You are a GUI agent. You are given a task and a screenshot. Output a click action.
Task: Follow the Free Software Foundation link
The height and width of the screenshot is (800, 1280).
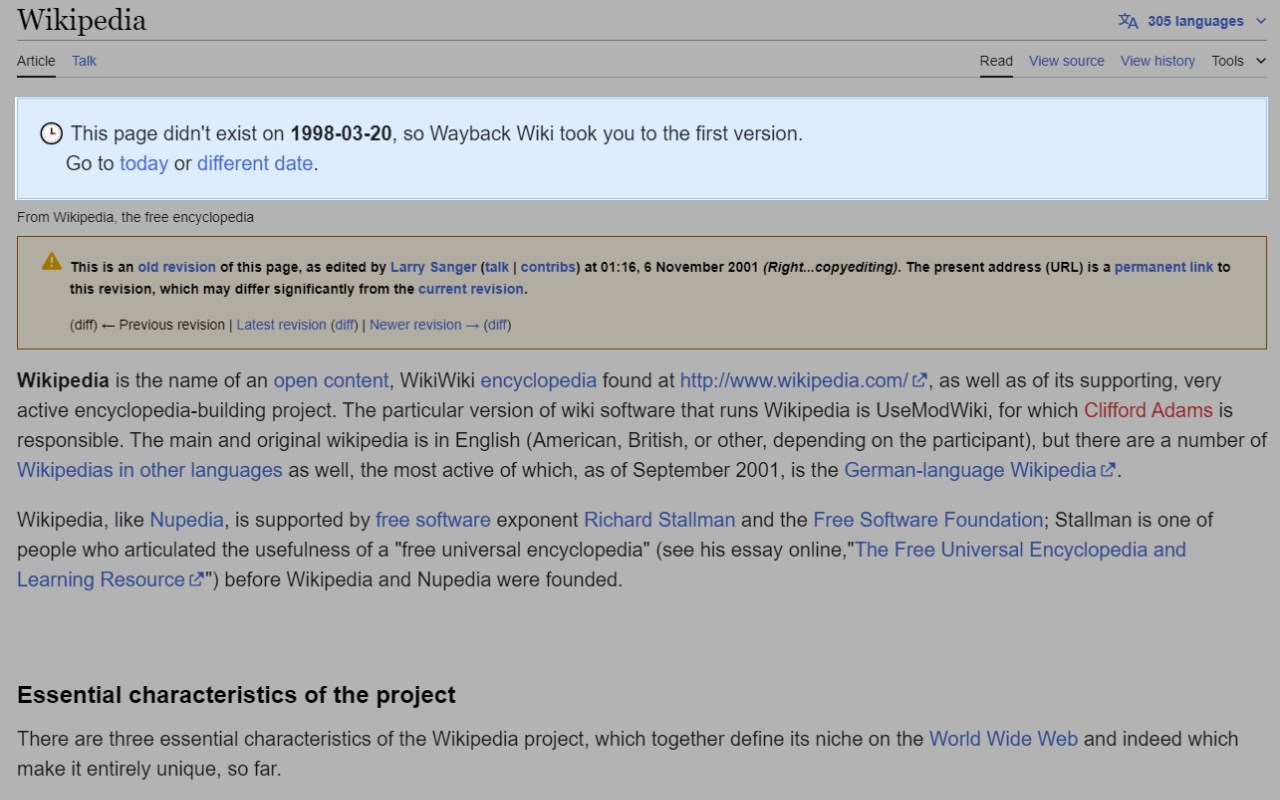click(x=928, y=519)
